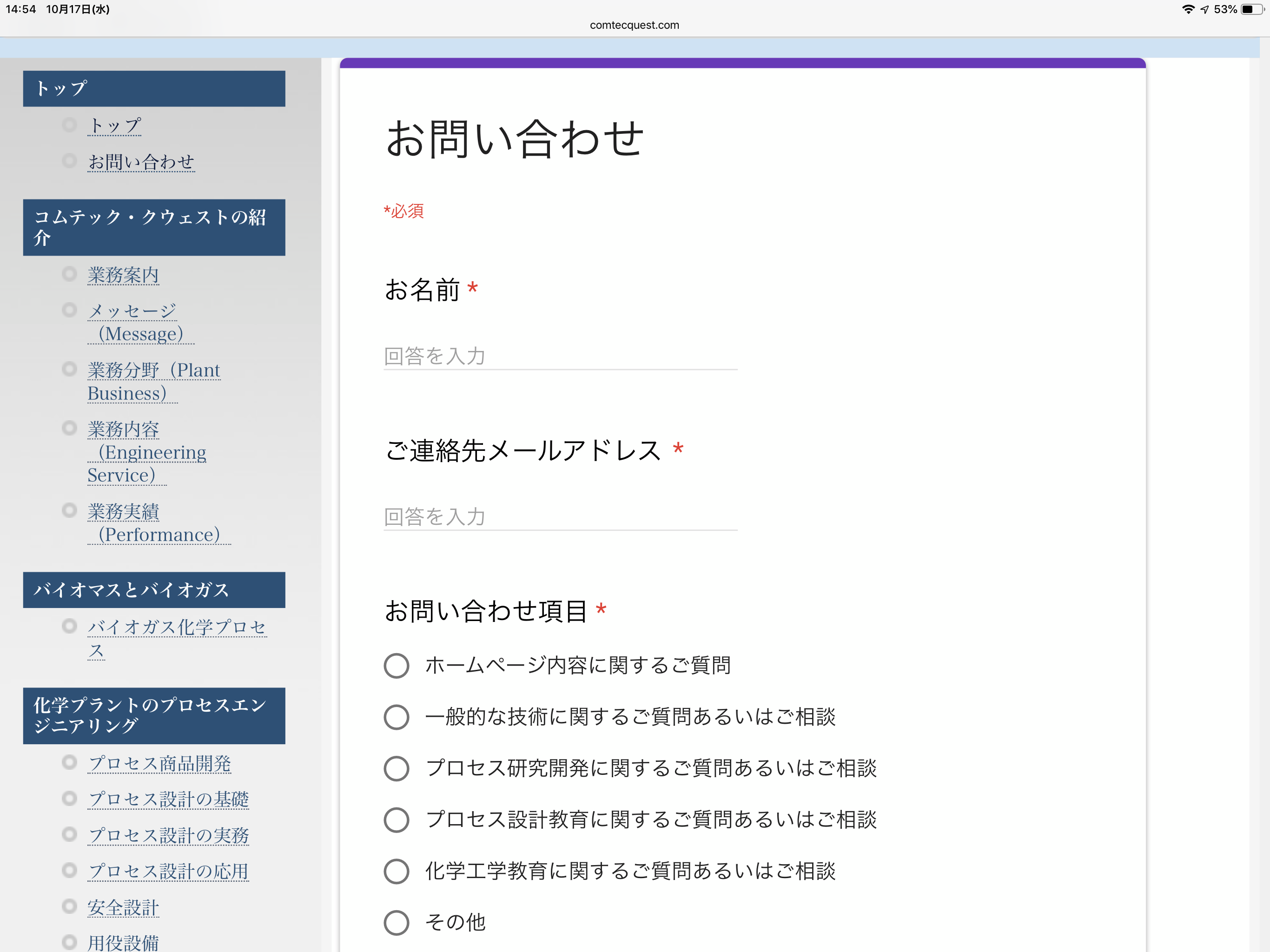Screen dimensions: 1270x952
Task: Select ホームページ内容に関するご質問 radio option
Action: pyautogui.click(x=396, y=666)
